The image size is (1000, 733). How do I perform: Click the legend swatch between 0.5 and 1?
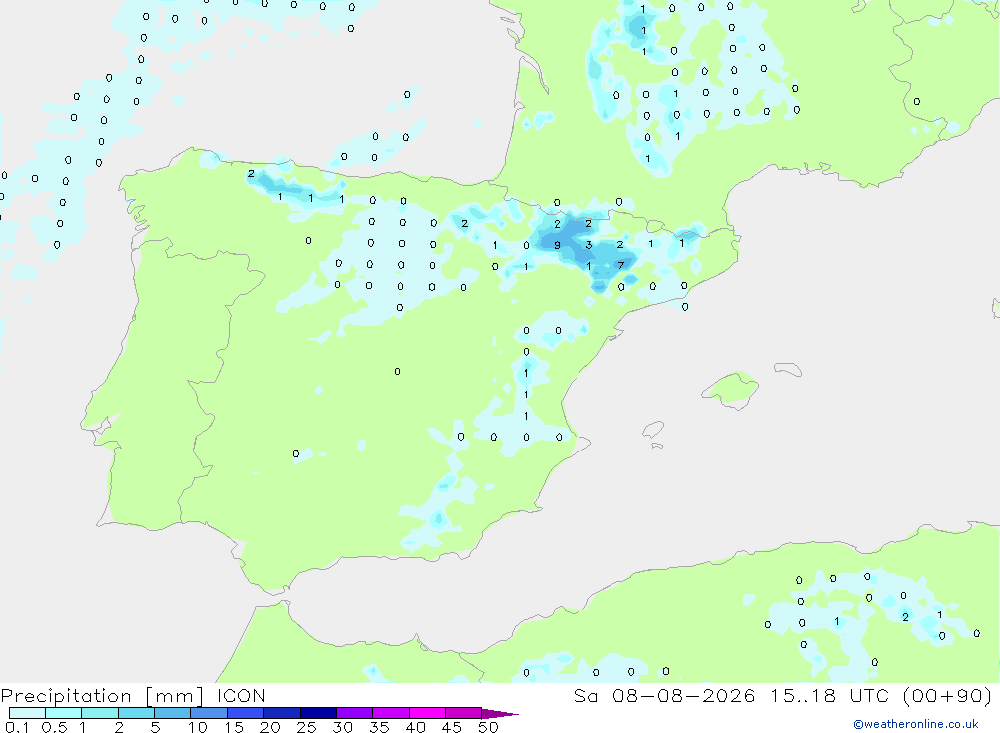(63, 713)
